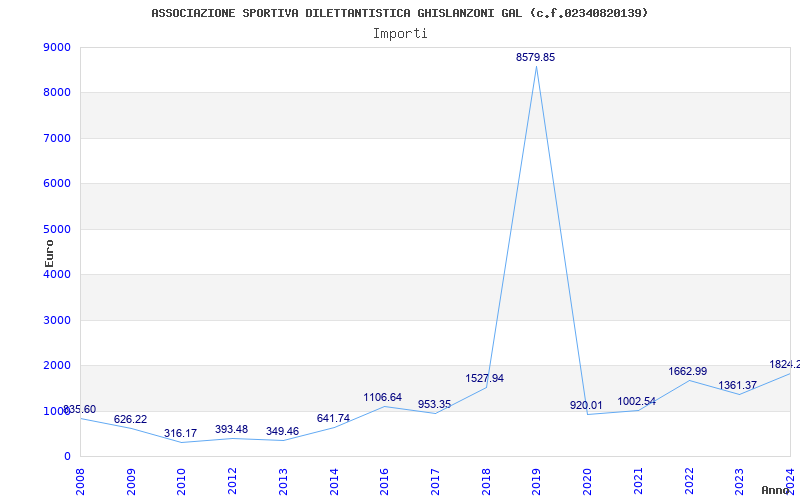Click the 953.35 data label
Screen dimensions: 800x500
click(x=434, y=404)
